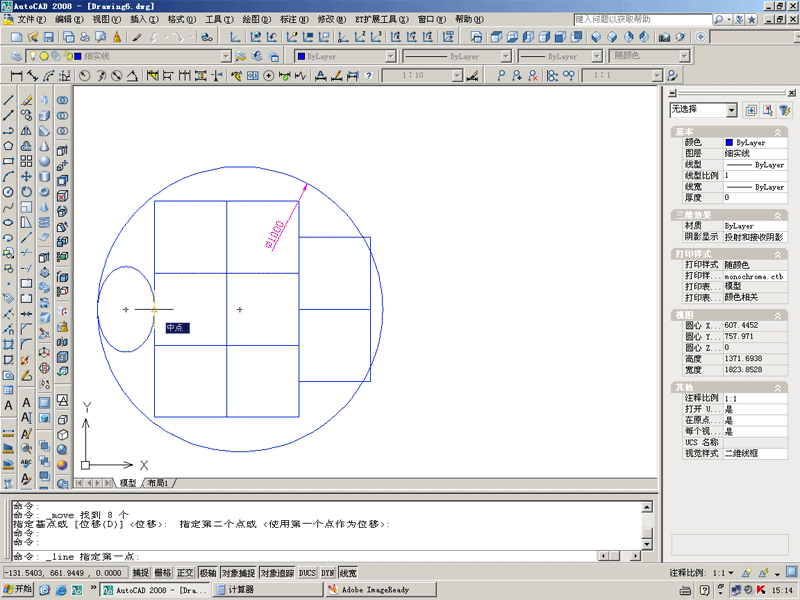The image size is (800, 600).
Task: Click the blue ByLayer color swatch in 颜色 row
Action: [x=729, y=143]
